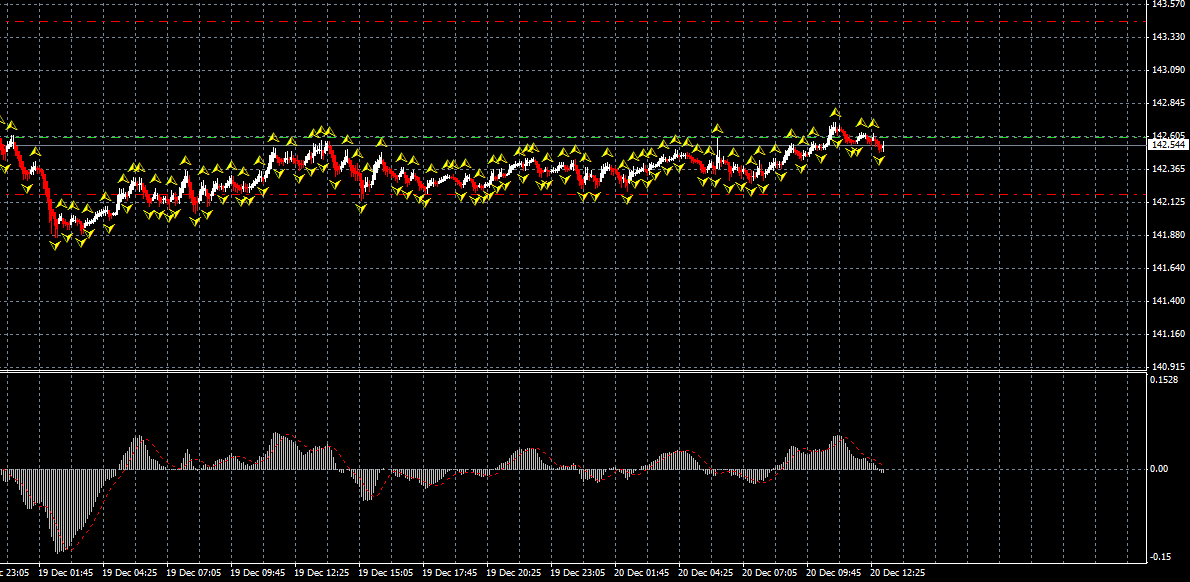Click the 141.400 price axis label

(1170, 301)
